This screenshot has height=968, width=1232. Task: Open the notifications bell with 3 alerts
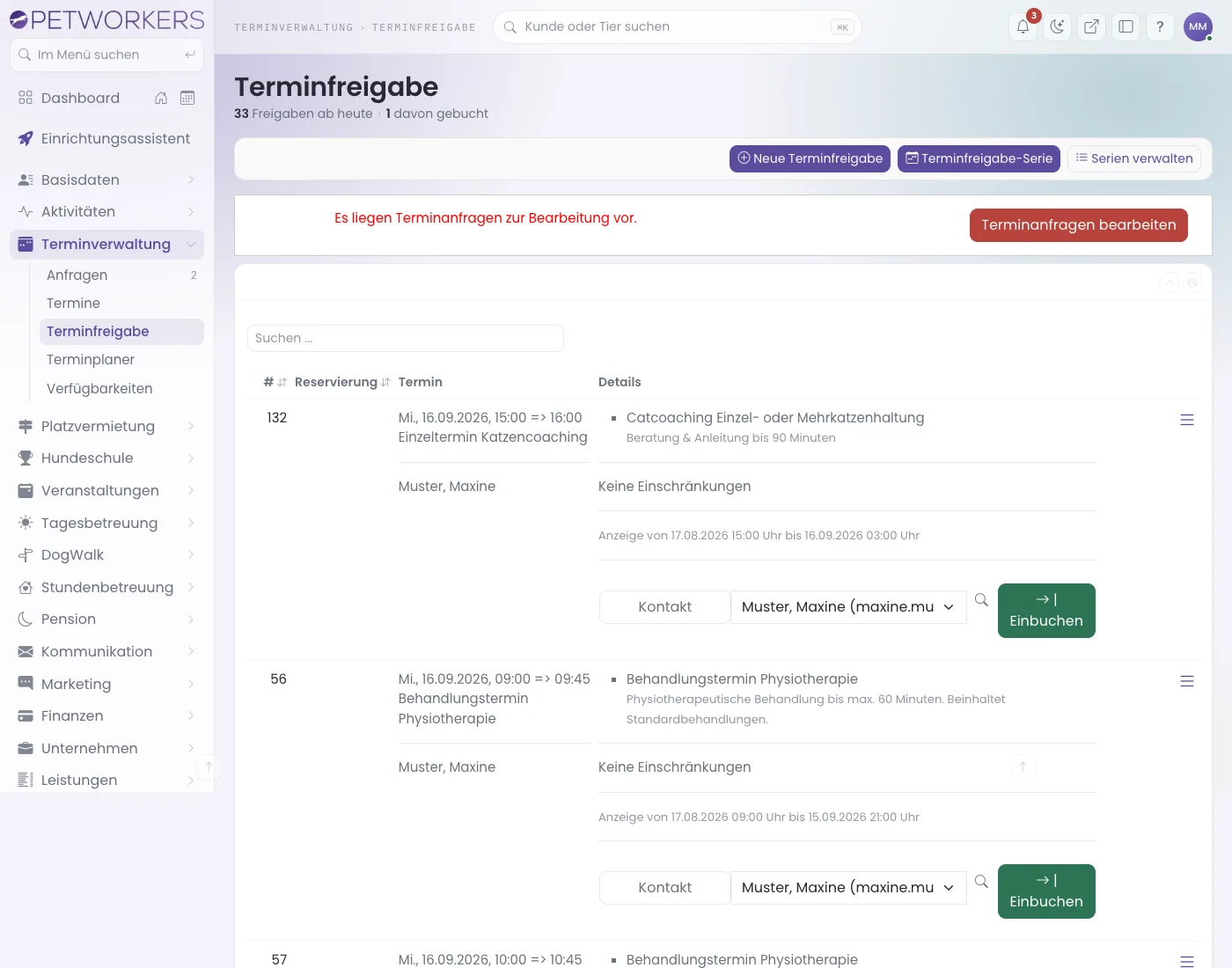point(1023,26)
